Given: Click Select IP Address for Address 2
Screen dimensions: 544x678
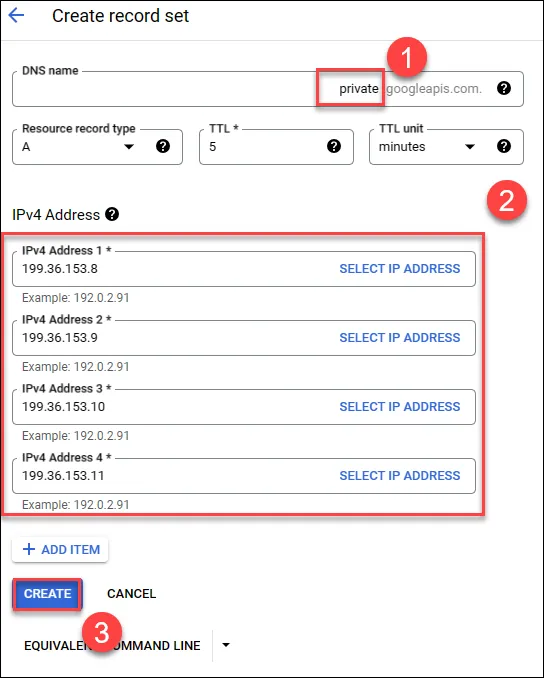Looking at the screenshot, I should tap(400, 337).
